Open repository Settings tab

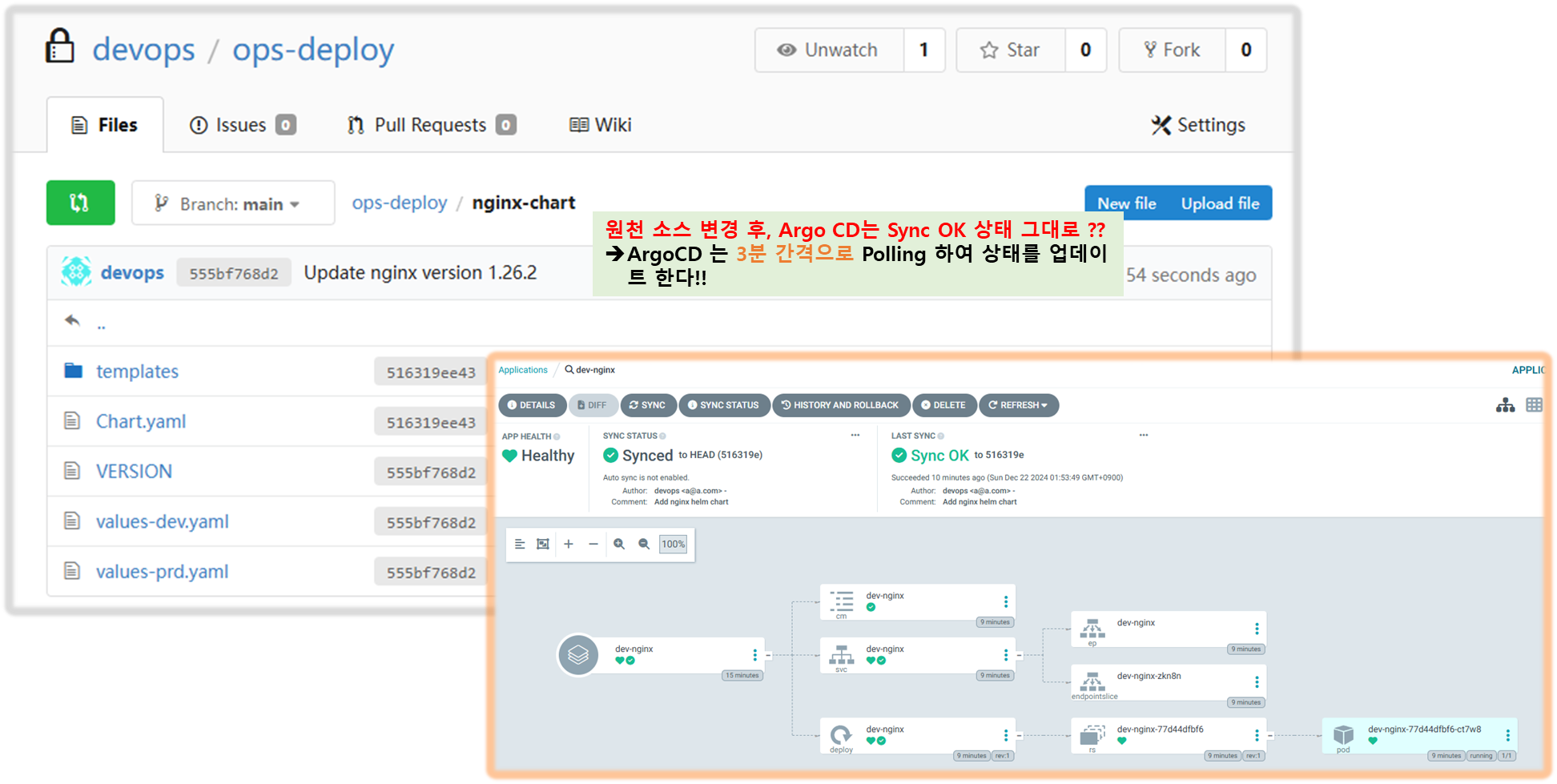1198,125
